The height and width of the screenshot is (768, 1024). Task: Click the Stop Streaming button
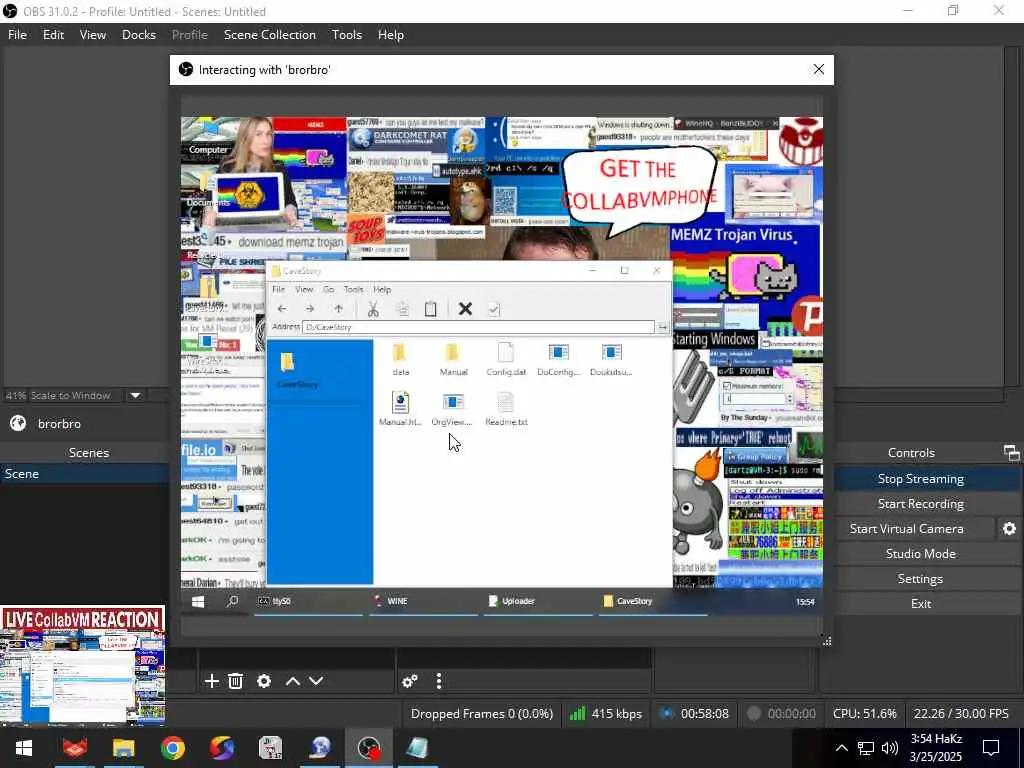point(920,479)
